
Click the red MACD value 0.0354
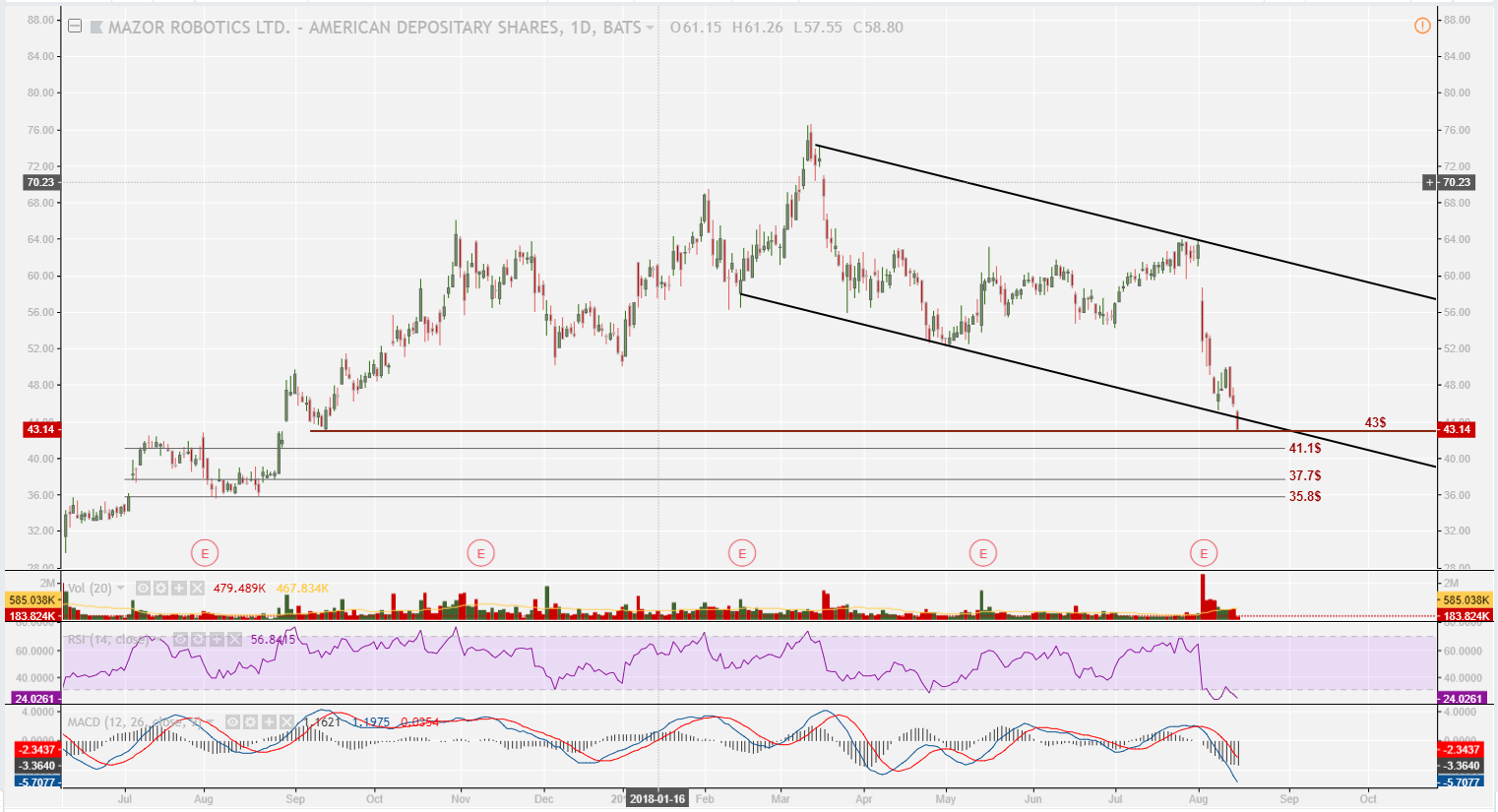coord(419,721)
